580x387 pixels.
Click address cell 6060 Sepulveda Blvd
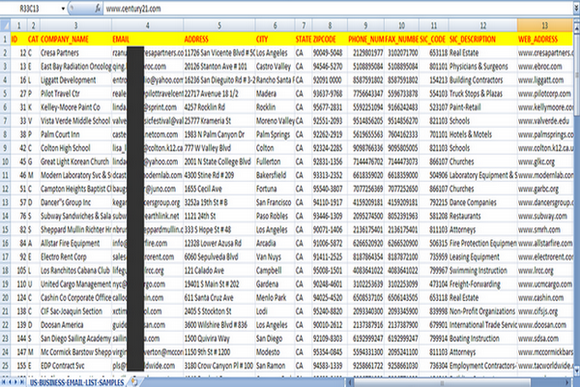219,257
